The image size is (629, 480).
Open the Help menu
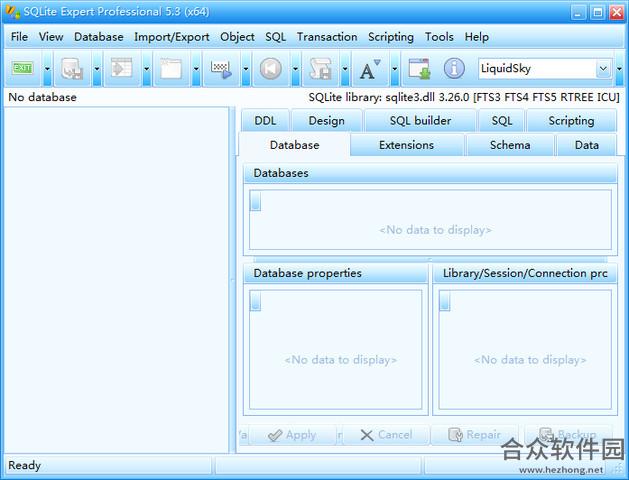click(477, 37)
